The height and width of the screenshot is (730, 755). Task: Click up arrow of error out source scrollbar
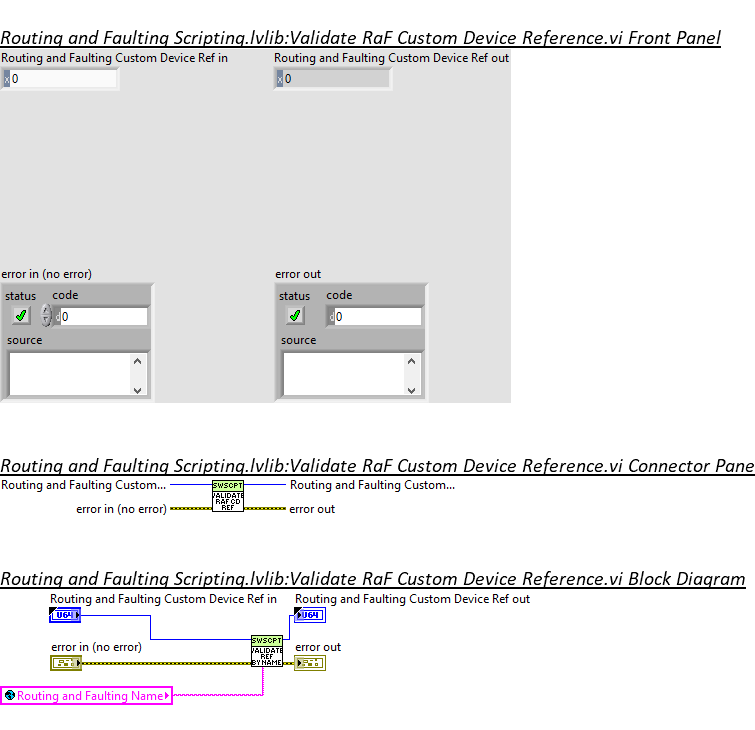[412, 361]
